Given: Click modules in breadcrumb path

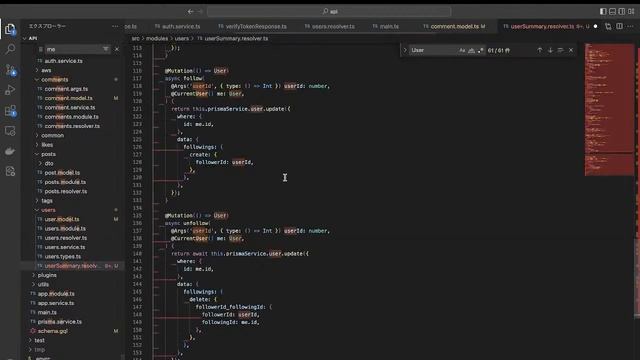Looking at the screenshot, I should [x=157, y=38].
